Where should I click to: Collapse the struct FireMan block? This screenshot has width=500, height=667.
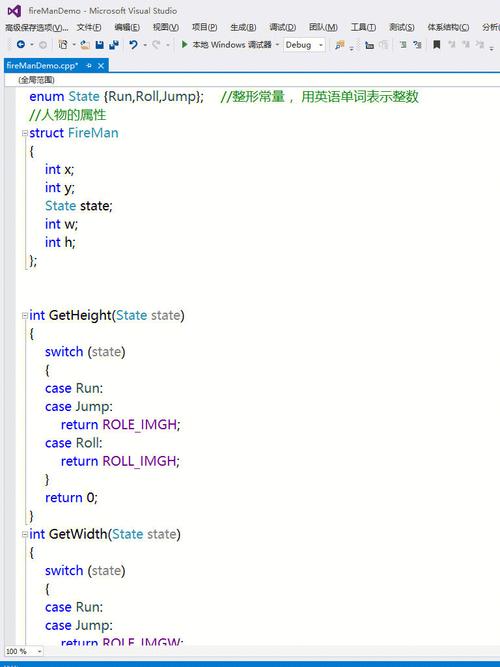point(25,133)
